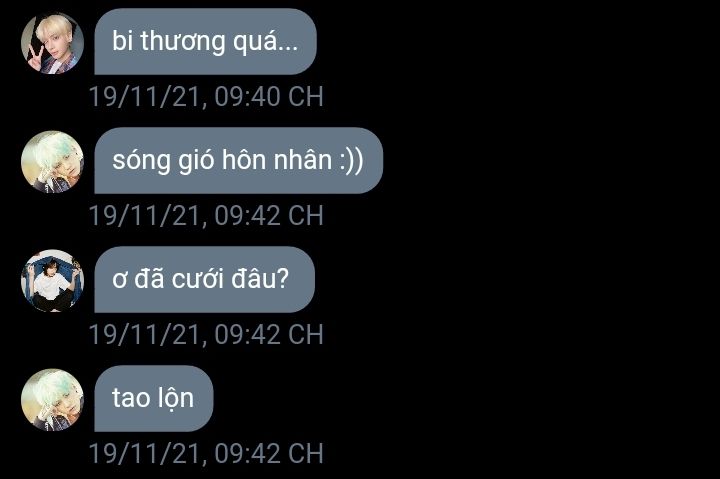Click the timestamp below 'ơ đã cưới đâu?'
The width and height of the screenshot is (720, 479).
click(x=206, y=334)
